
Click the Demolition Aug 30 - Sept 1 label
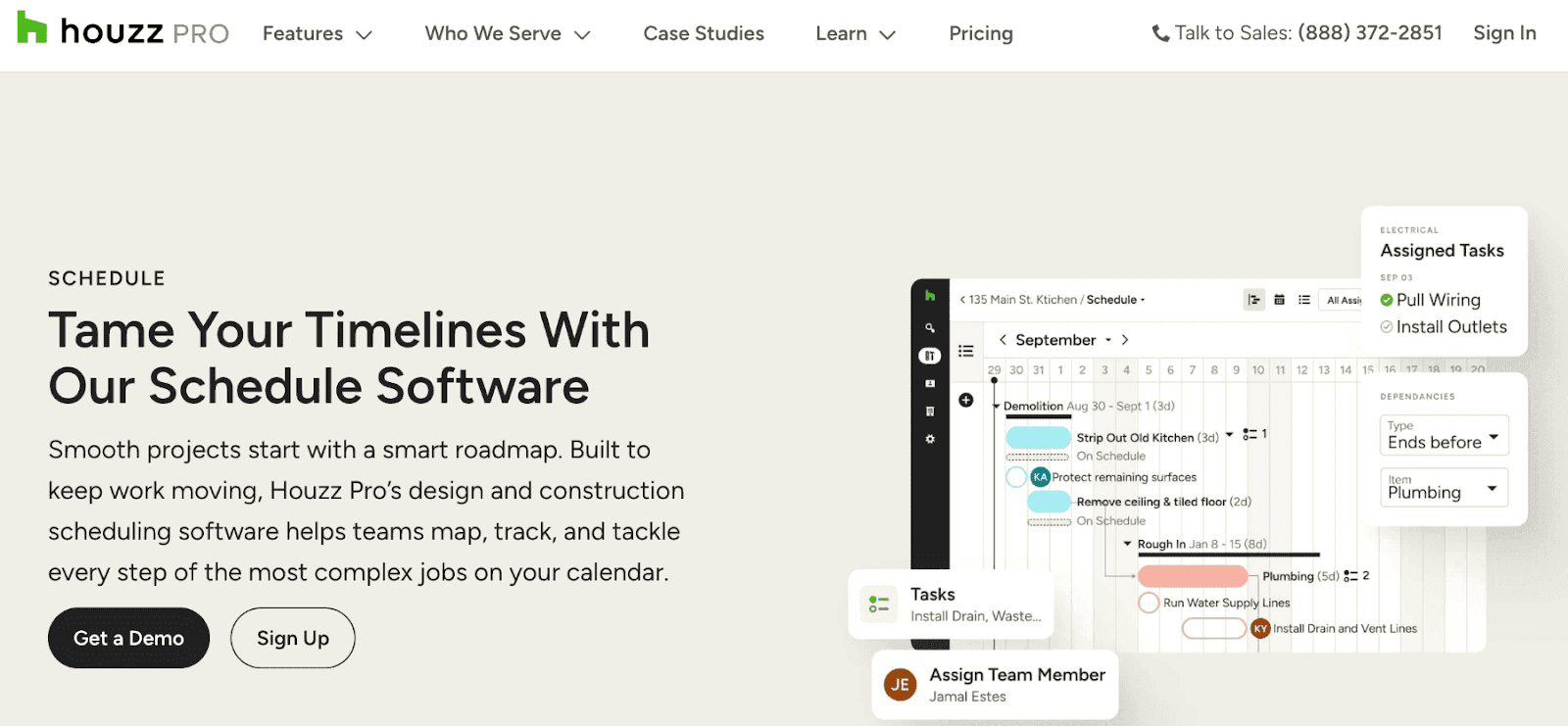(1089, 406)
